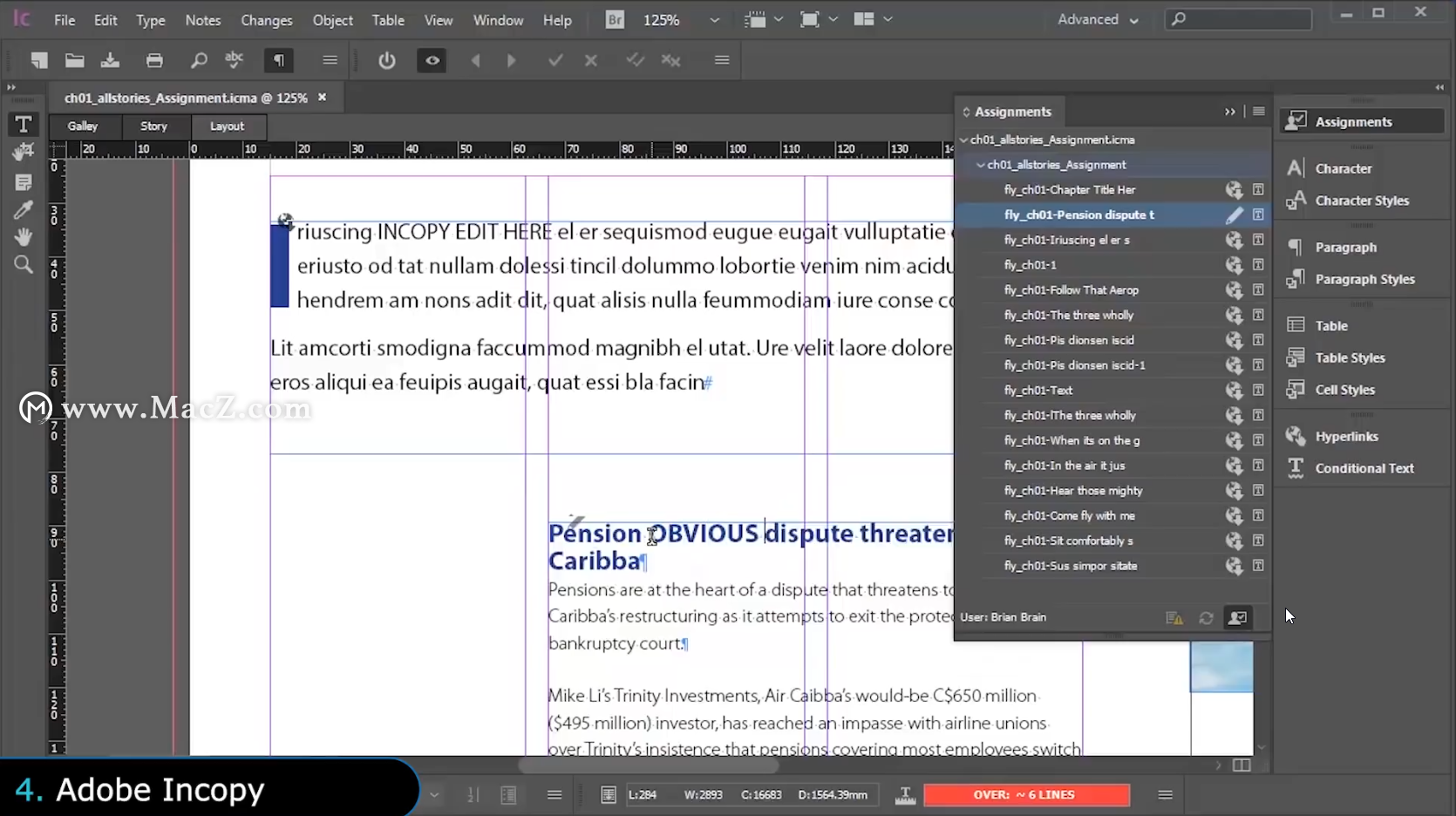
Task: Select the Zoom tool
Action: tap(24, 264)
